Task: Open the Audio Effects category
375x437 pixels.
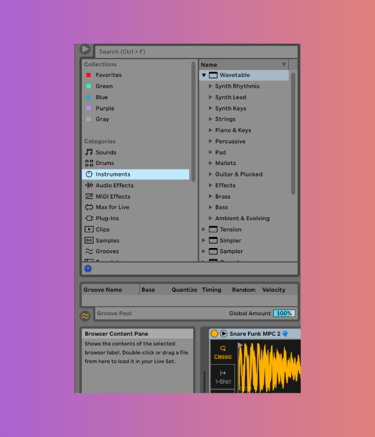Action: [109, 185]
